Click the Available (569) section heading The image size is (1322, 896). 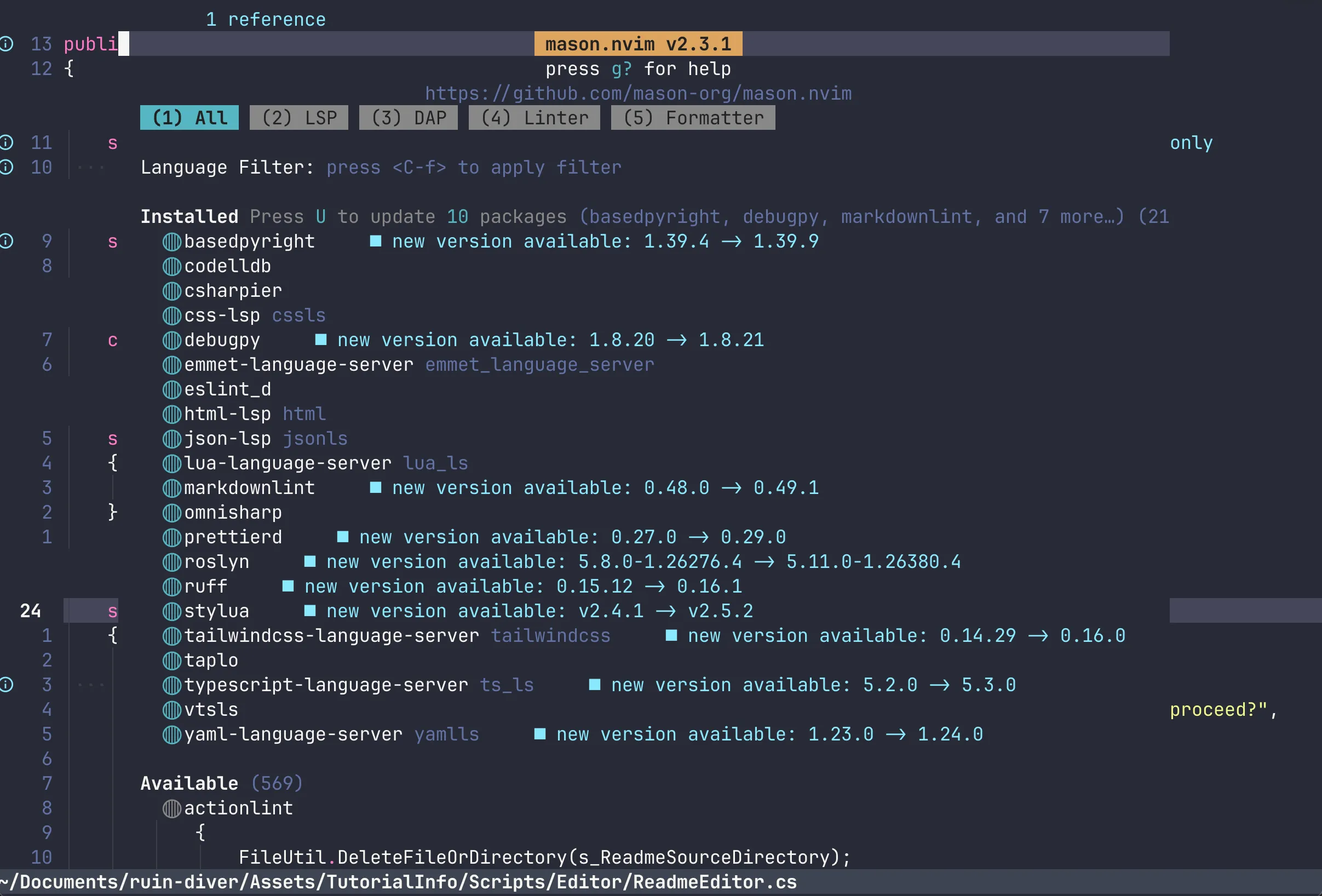click(222, 784)
